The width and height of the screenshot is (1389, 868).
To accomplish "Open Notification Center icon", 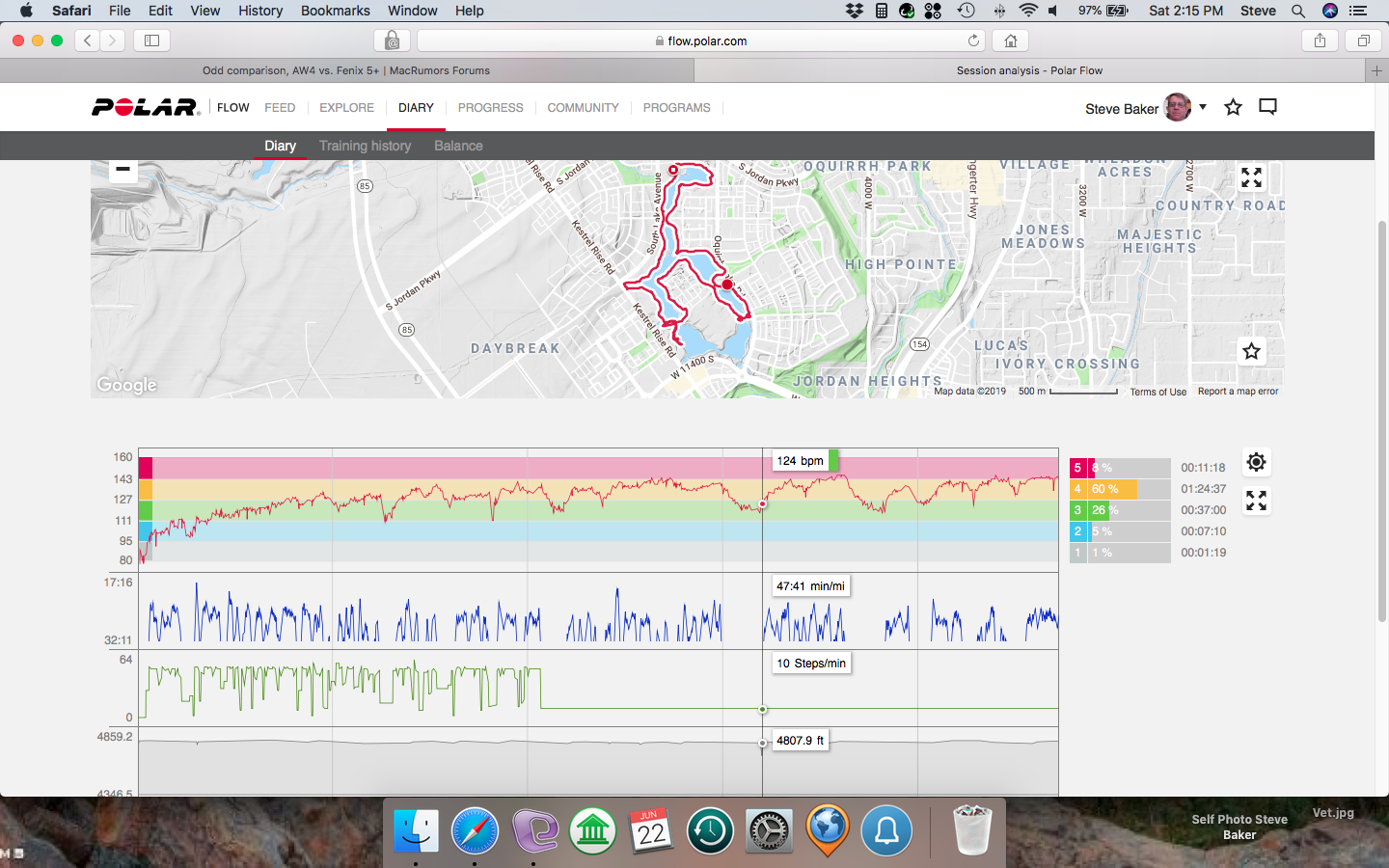I will tap(1358, 11).
